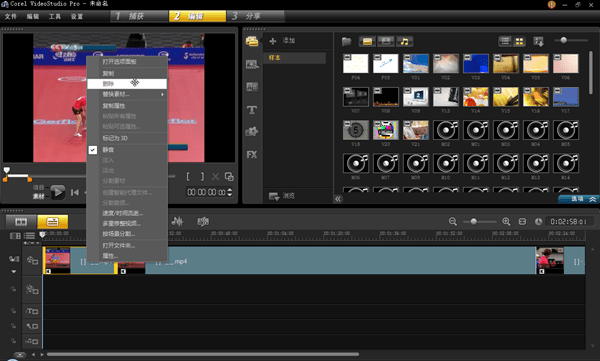The width and height of the screenshot is (600, 361).
Task: Toggle the 静音 mute checkmark in menu
Action: click(93, 150)
